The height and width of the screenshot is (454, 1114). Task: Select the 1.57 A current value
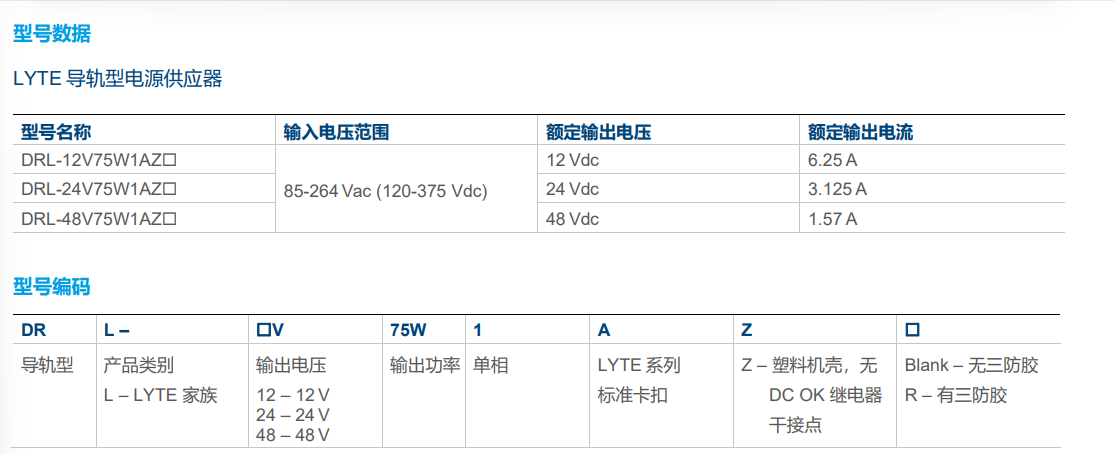coord(832,220)
